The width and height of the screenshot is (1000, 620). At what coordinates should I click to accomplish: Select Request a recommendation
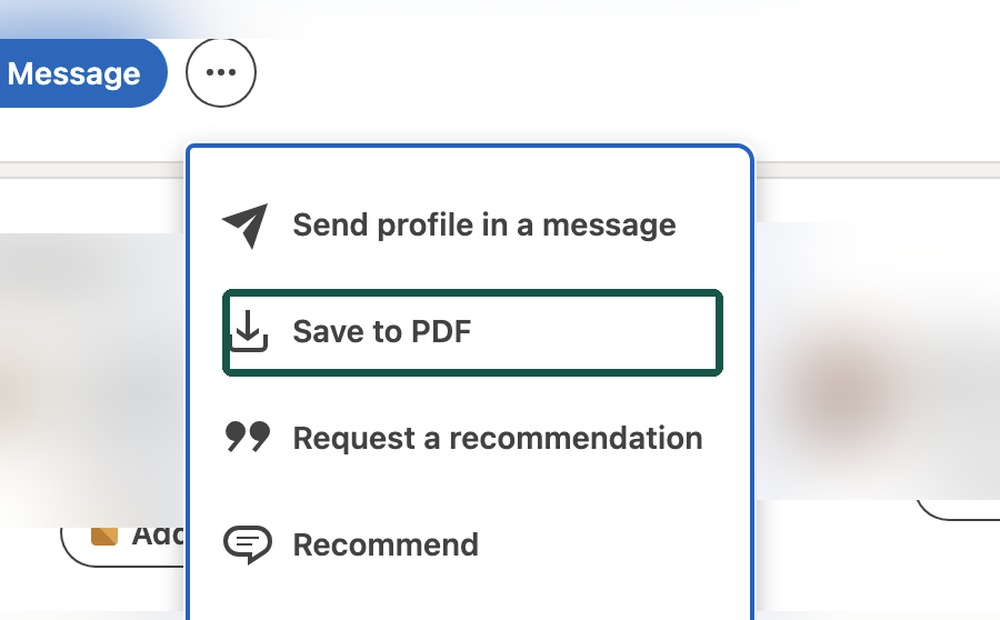pos(472,438)
